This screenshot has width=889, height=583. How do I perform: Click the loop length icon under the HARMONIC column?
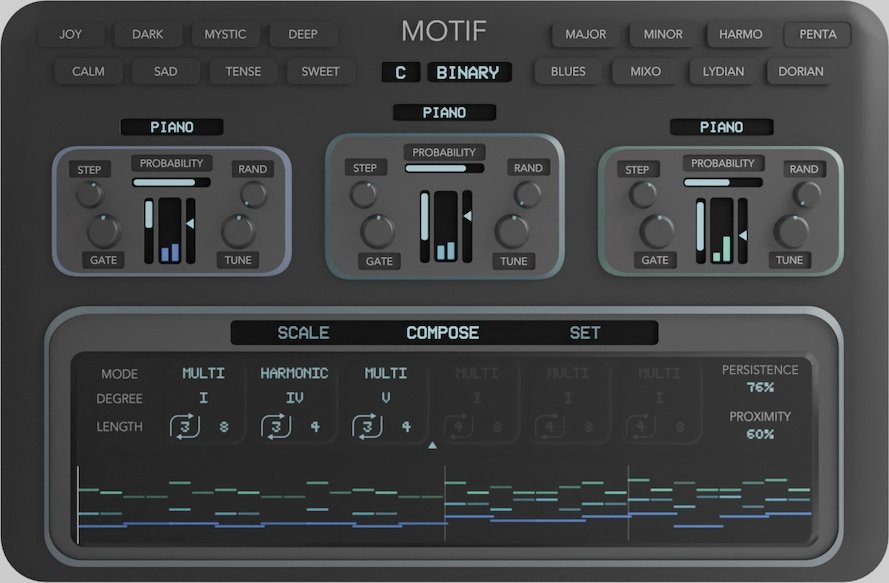pyautogui.click(x=275, y=426)
